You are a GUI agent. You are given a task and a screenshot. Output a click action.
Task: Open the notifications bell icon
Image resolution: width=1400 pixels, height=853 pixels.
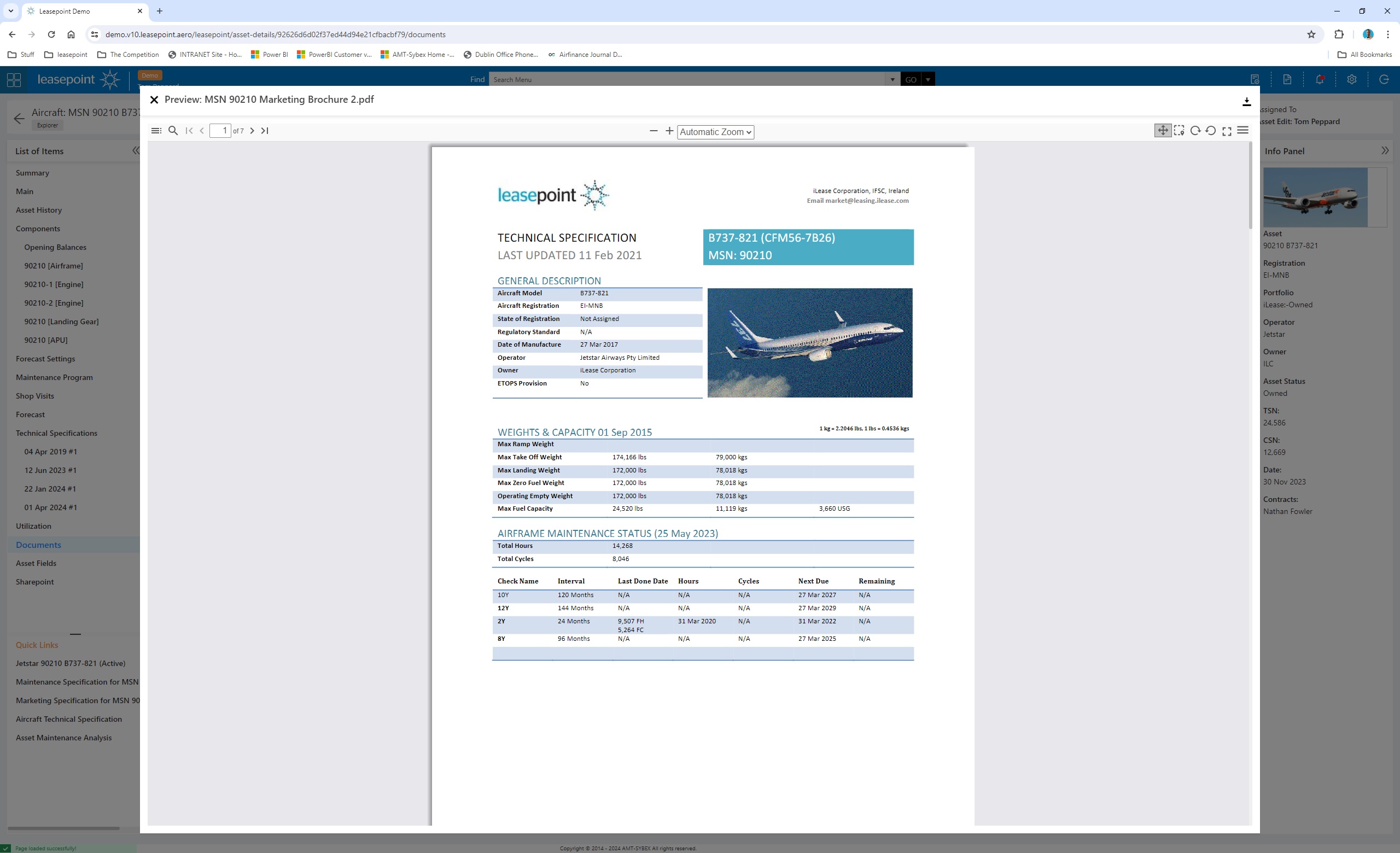1319,79
